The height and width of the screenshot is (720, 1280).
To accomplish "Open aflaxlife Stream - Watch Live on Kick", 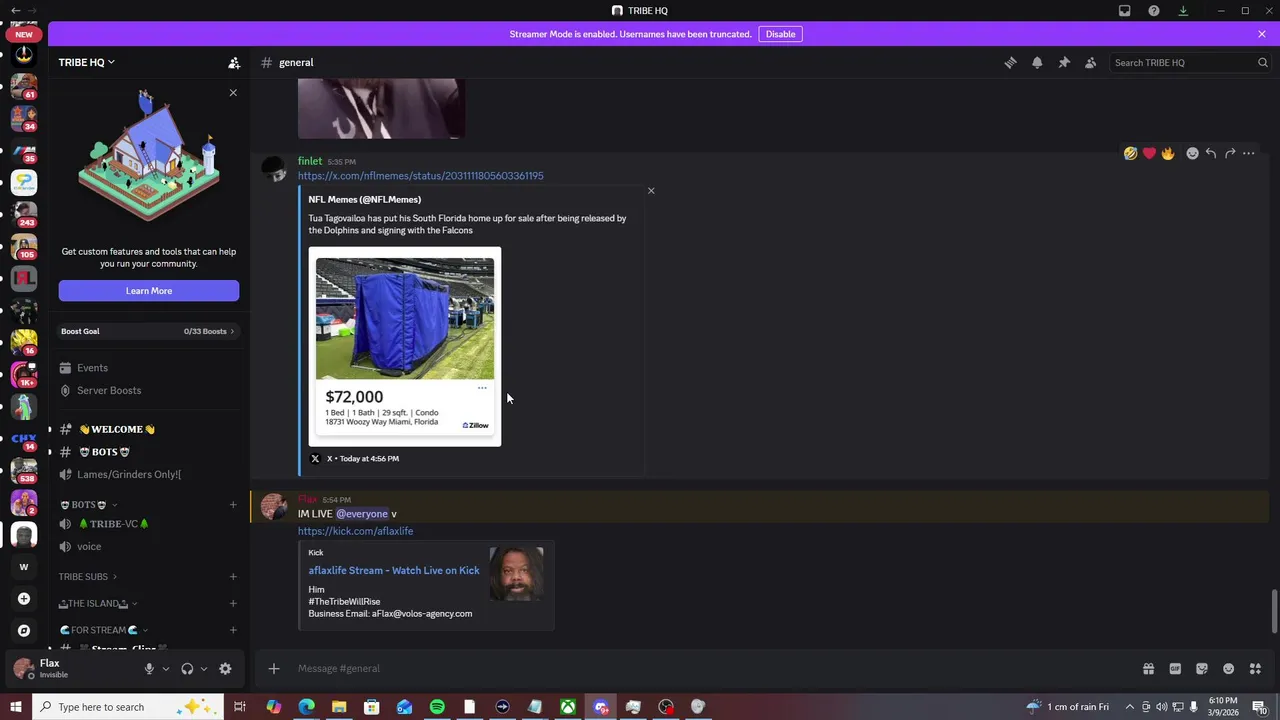I will pyautogui.click(x=394, y=570).
